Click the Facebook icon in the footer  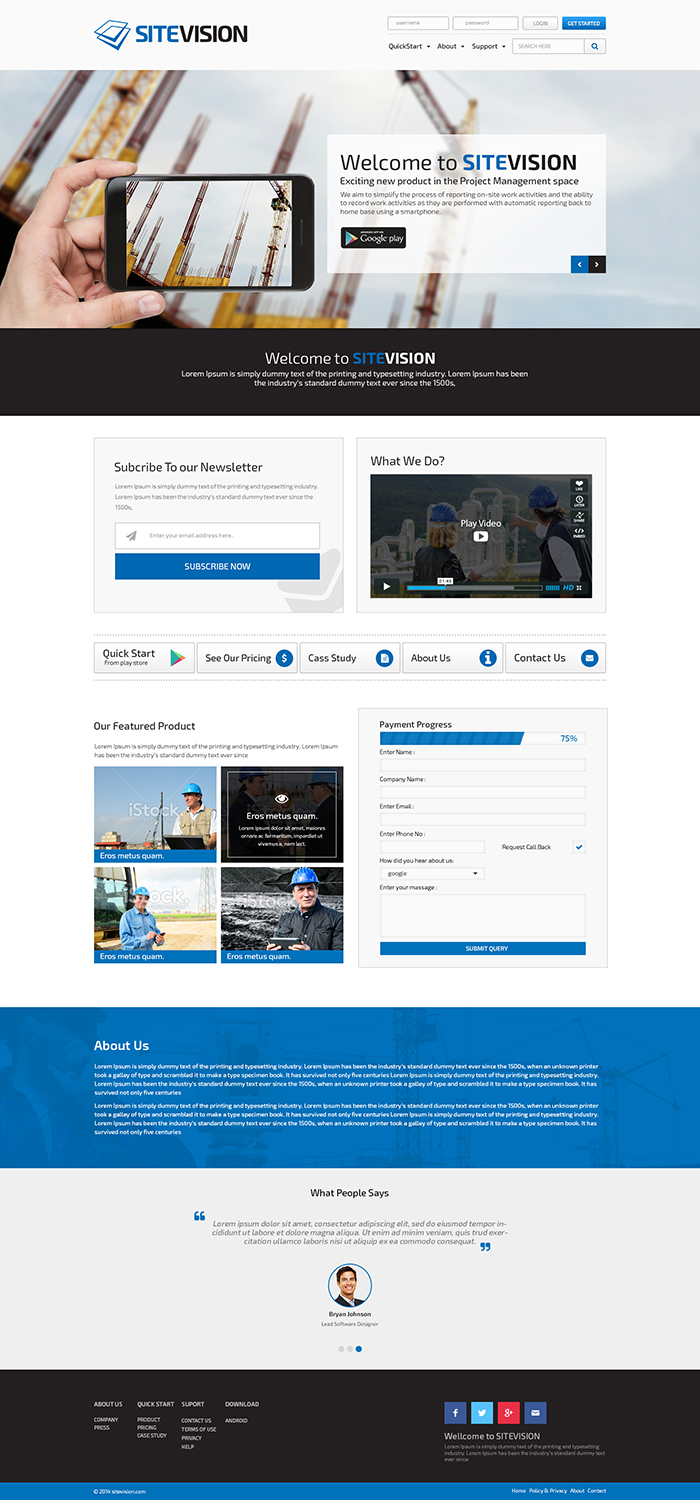455,1413
